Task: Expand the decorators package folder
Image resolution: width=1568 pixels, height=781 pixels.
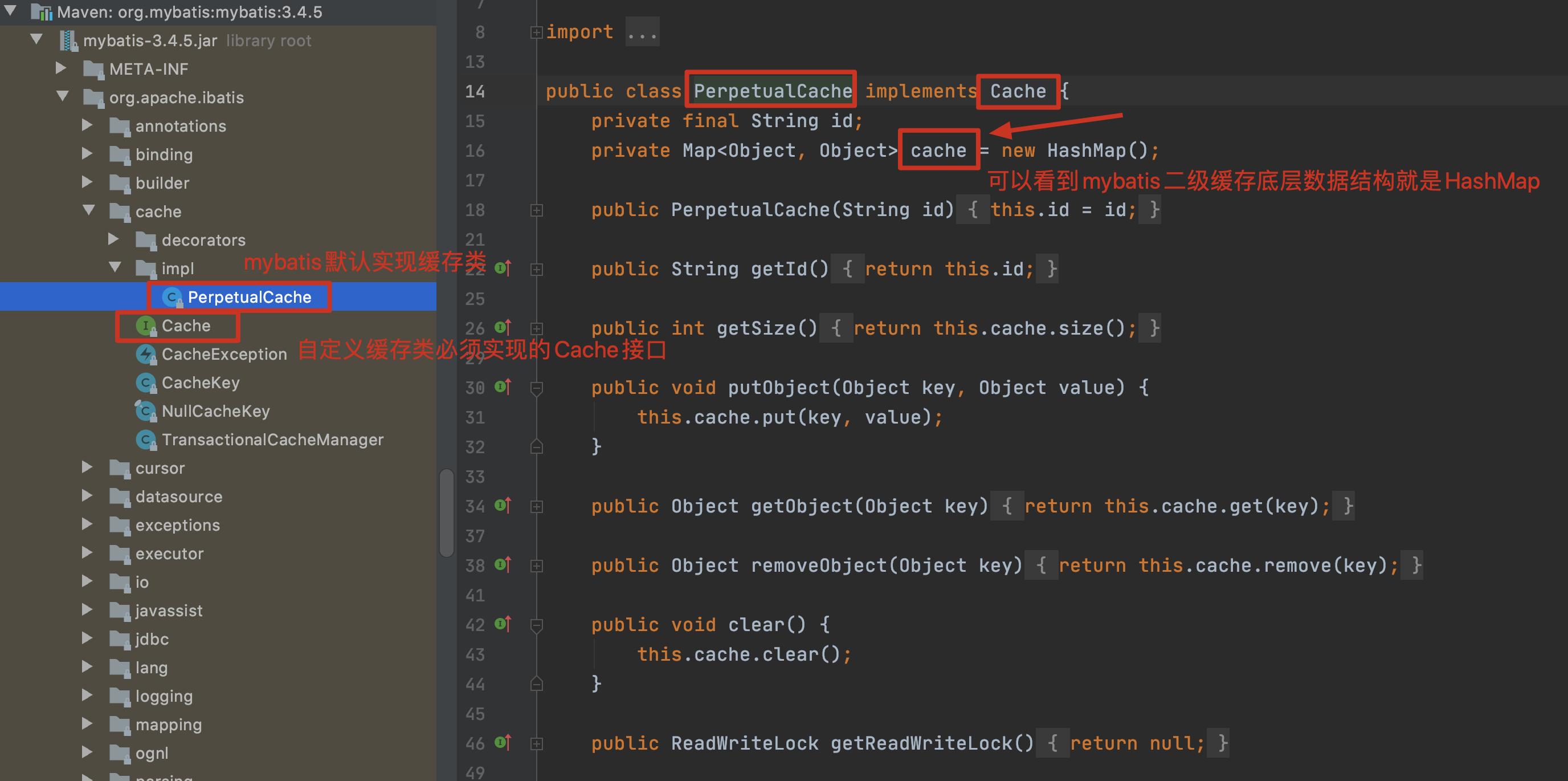Action: (x=113, y=239)
